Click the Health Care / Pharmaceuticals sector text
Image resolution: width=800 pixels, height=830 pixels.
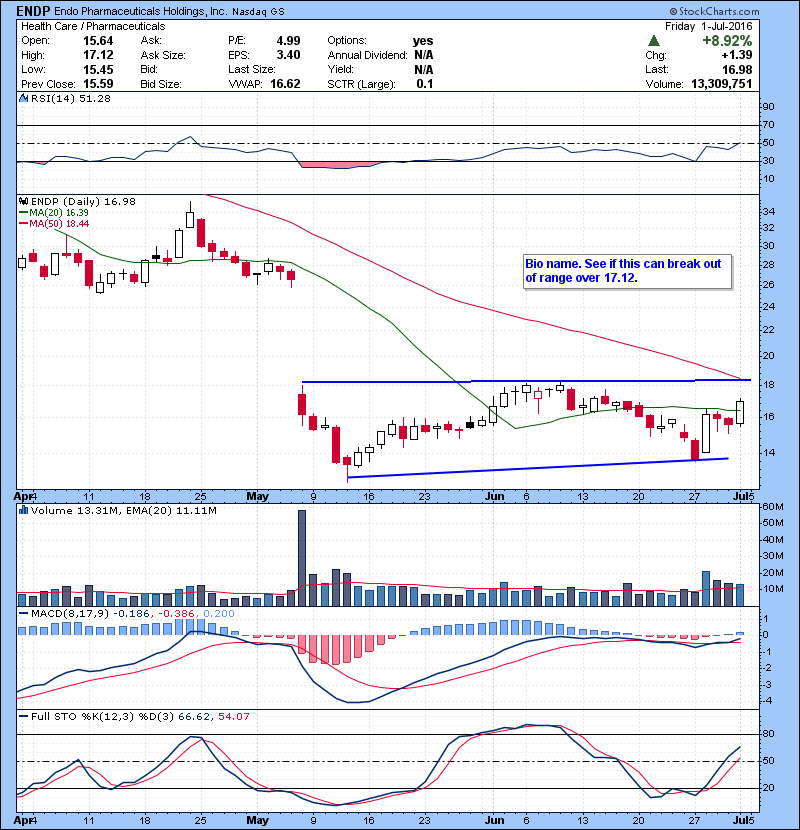(x=93, y=26)
